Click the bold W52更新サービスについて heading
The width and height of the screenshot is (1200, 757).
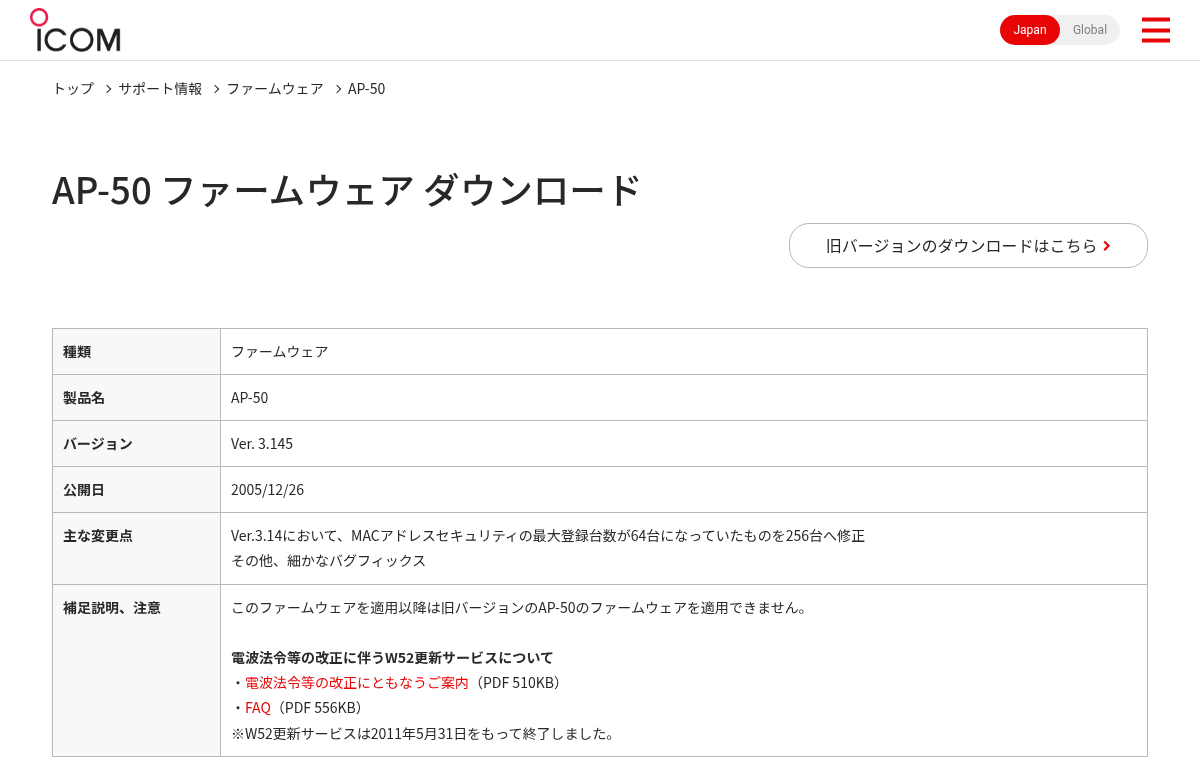392,657
